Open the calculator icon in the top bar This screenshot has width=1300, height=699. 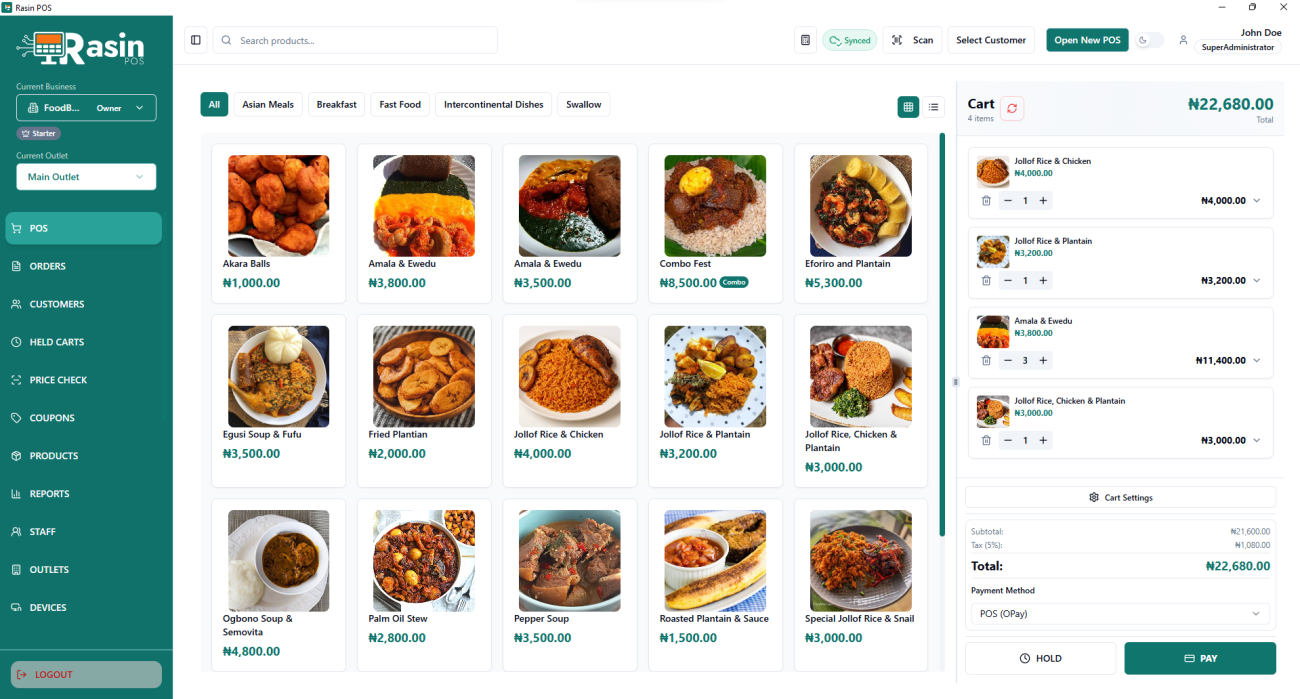click(806, 40)
